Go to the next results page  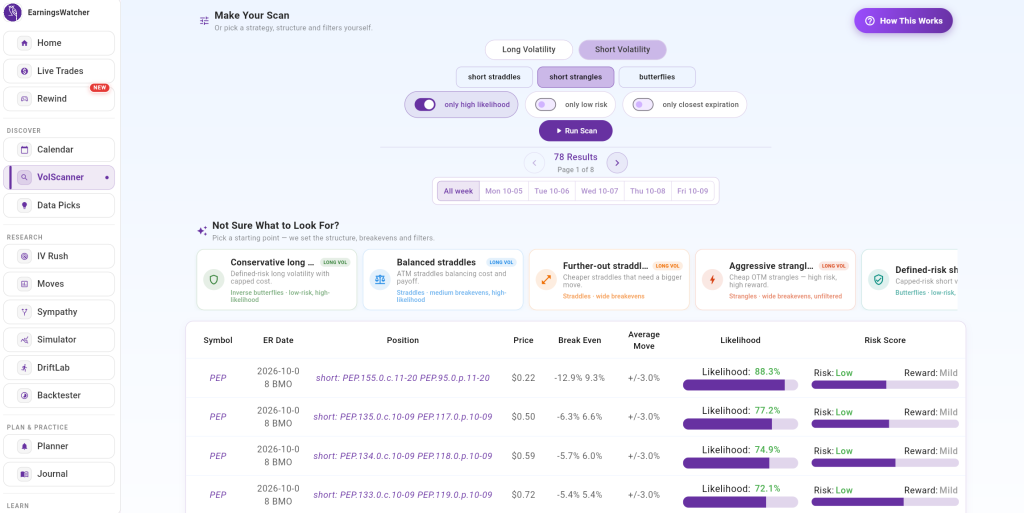[617, 163]
